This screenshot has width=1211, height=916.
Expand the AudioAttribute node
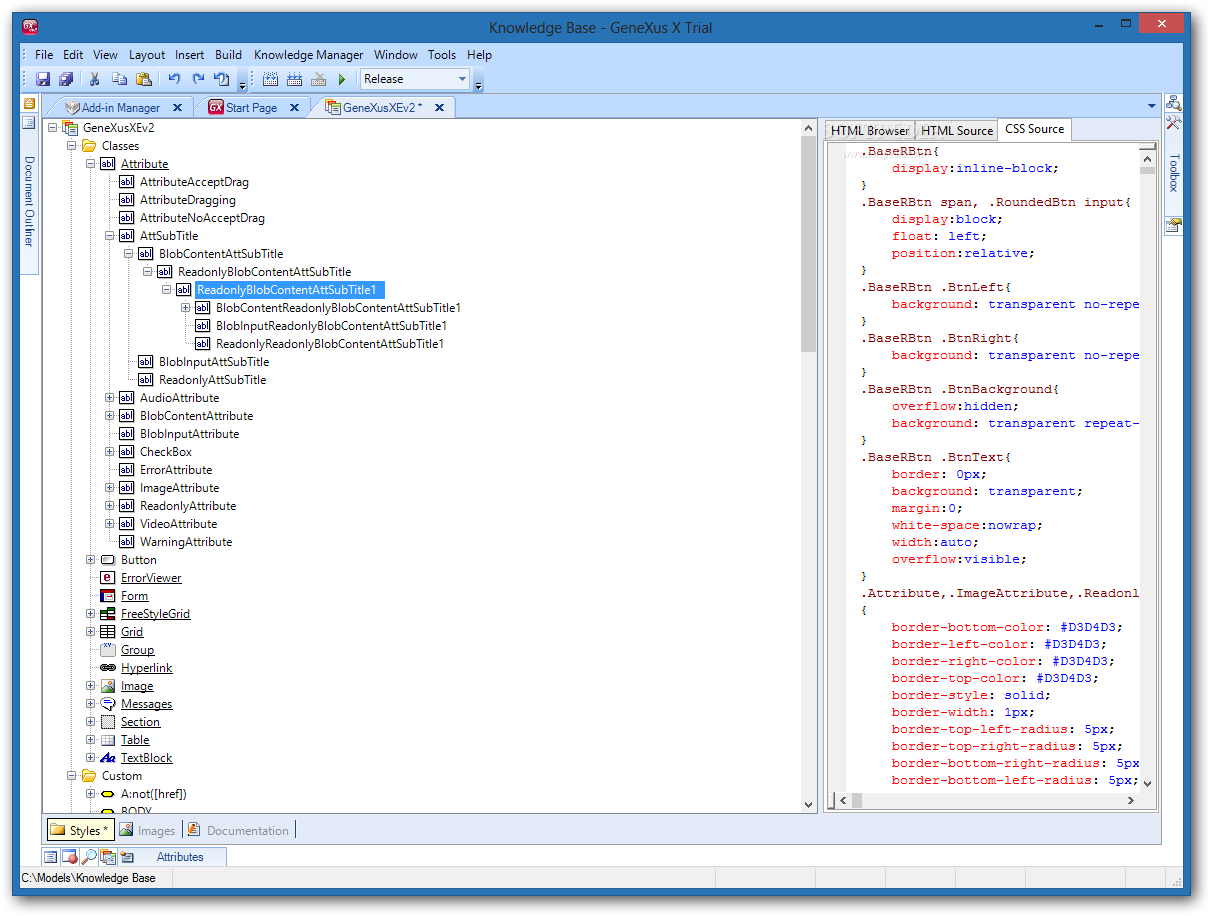click(x=110, y=398)
